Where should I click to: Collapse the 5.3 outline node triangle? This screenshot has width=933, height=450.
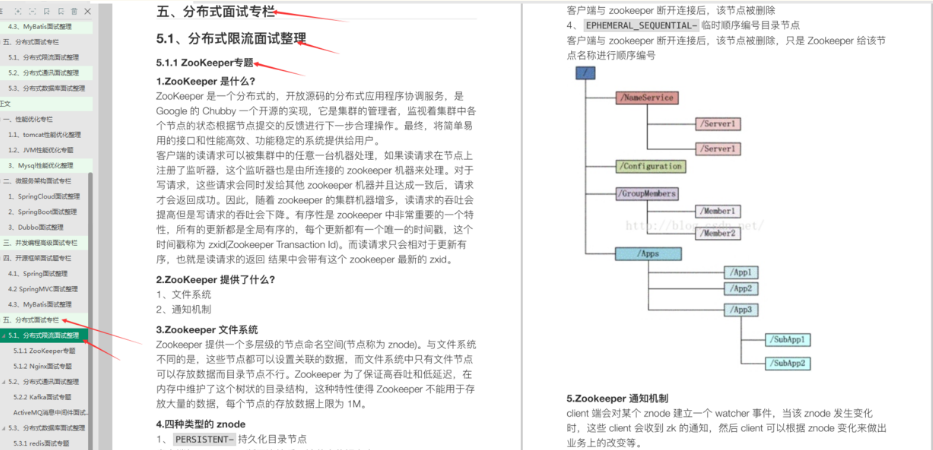4,428
